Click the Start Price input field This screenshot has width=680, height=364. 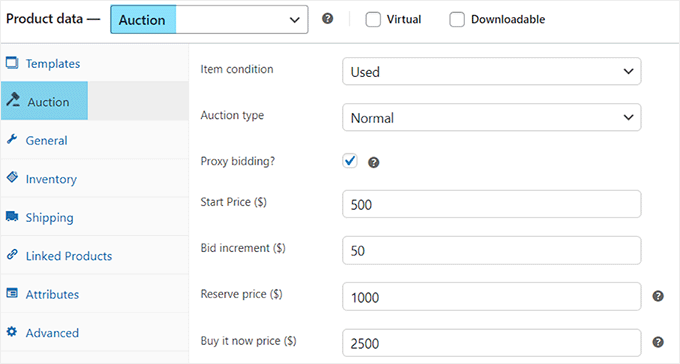(x=491, y=204)
